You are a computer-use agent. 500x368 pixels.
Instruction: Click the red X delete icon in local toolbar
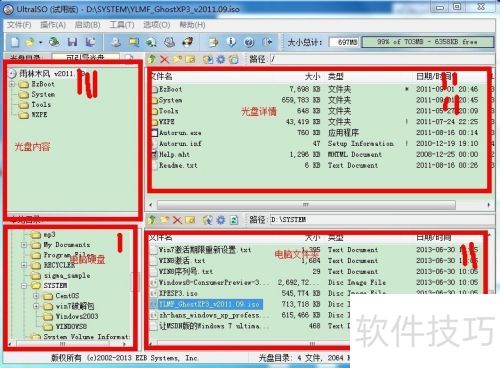(x=177, y=220)
